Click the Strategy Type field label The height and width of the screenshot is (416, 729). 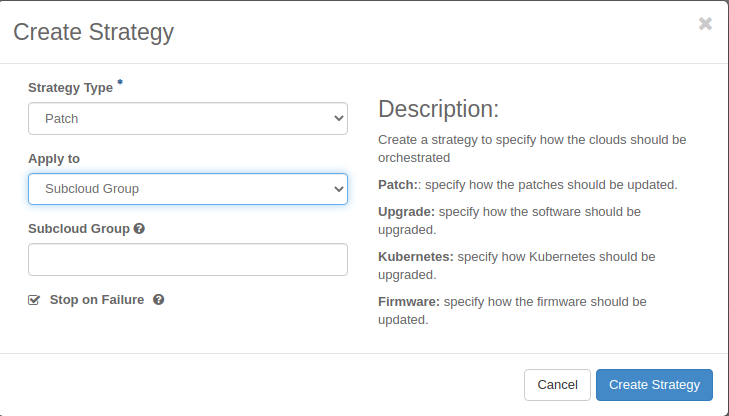pos(70,88)
